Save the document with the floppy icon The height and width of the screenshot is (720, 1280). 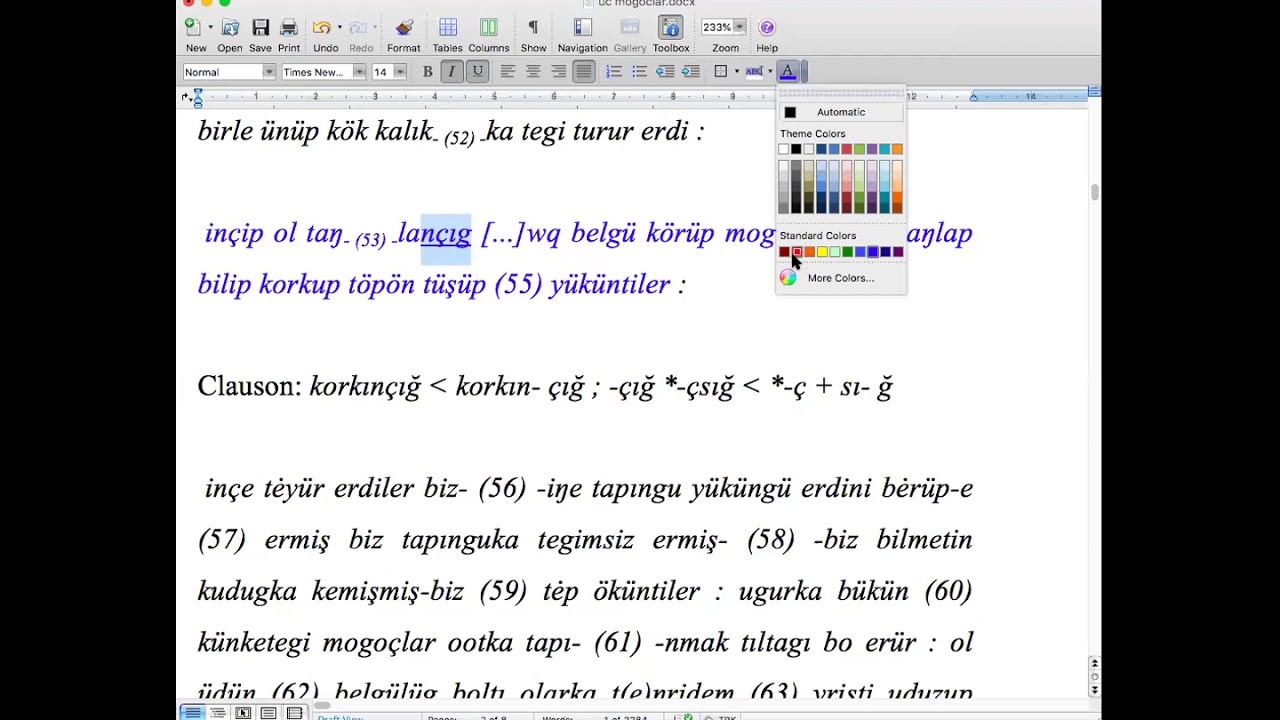(260, 28)
